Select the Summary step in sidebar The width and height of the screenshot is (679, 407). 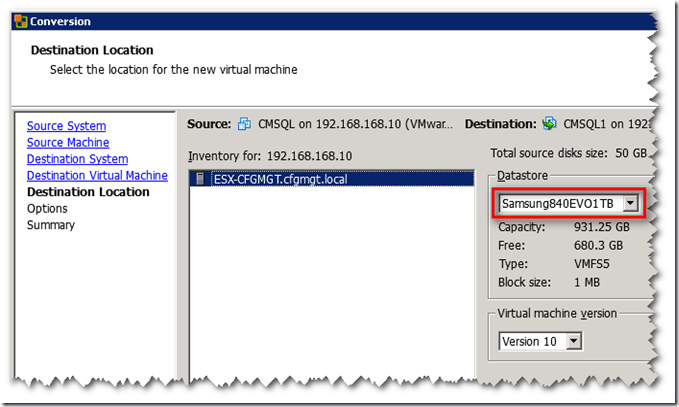[x=50, y=225]
